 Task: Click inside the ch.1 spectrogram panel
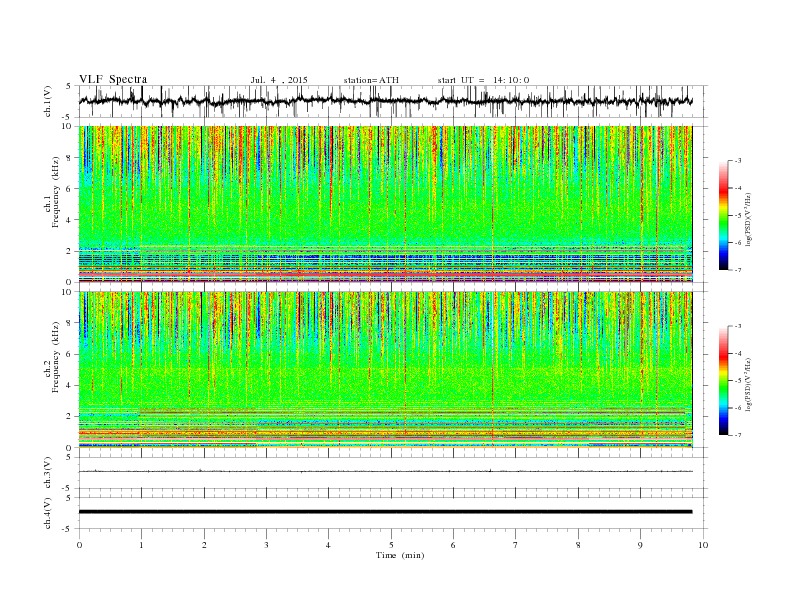coord(385,204)
